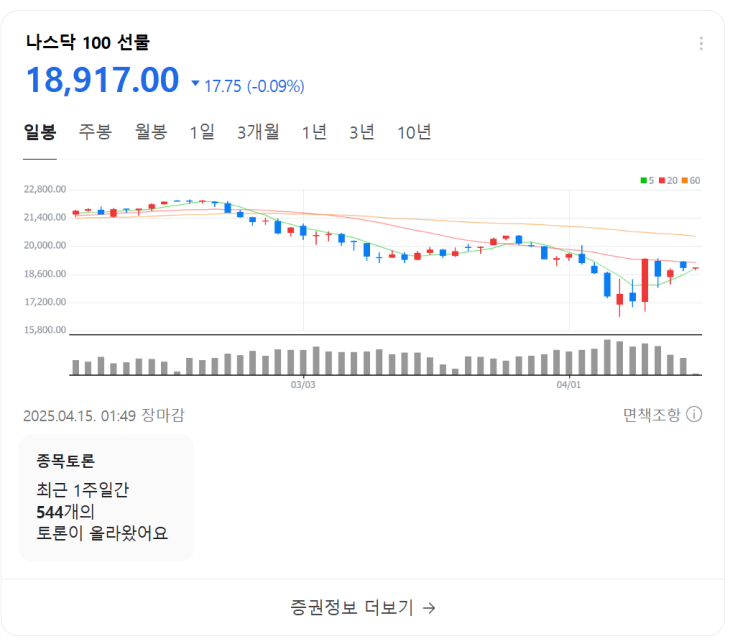Viewport: 743px width, 644px height.
Task: Click the 04/01 date marker on chart
Action: (568, 383)
